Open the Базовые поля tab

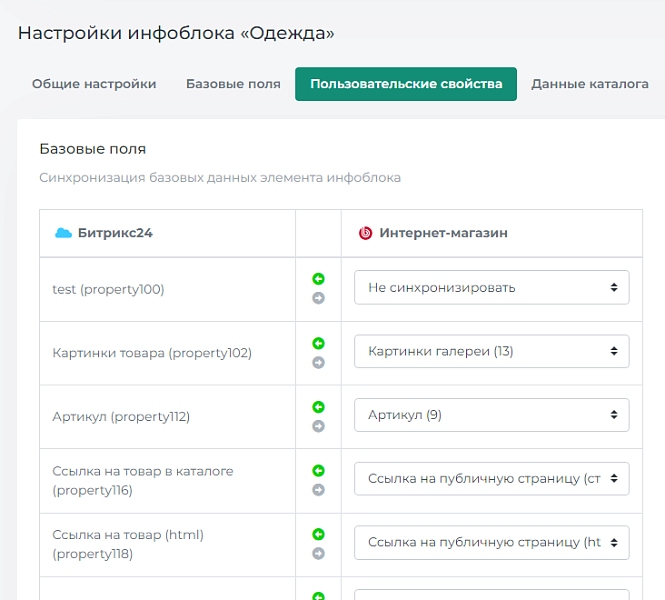point(233,84)
